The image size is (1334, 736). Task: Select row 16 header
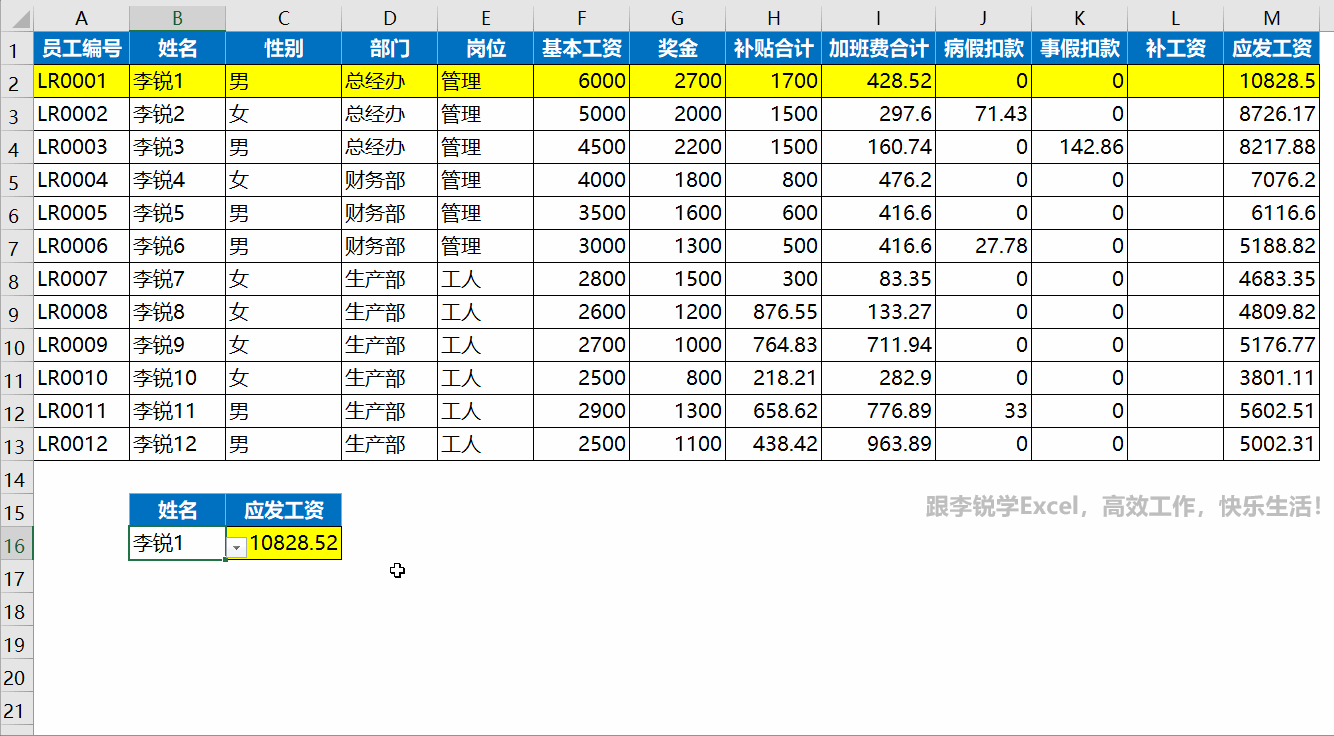[x=16, y=544]
